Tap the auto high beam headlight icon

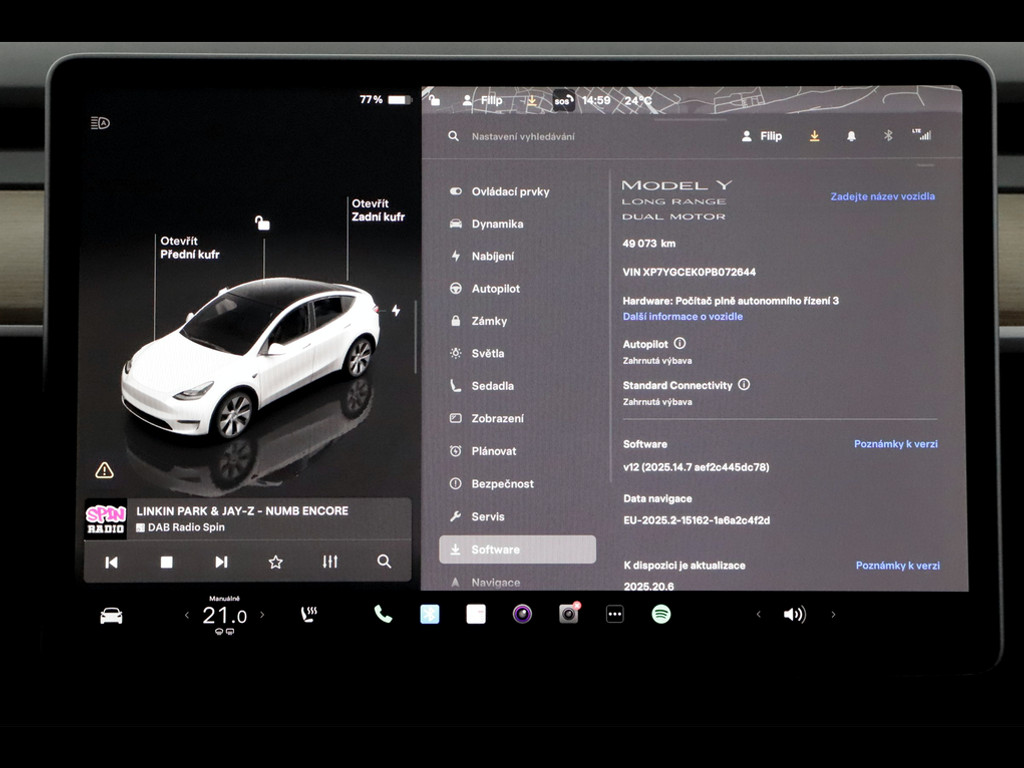pos(100,123)
